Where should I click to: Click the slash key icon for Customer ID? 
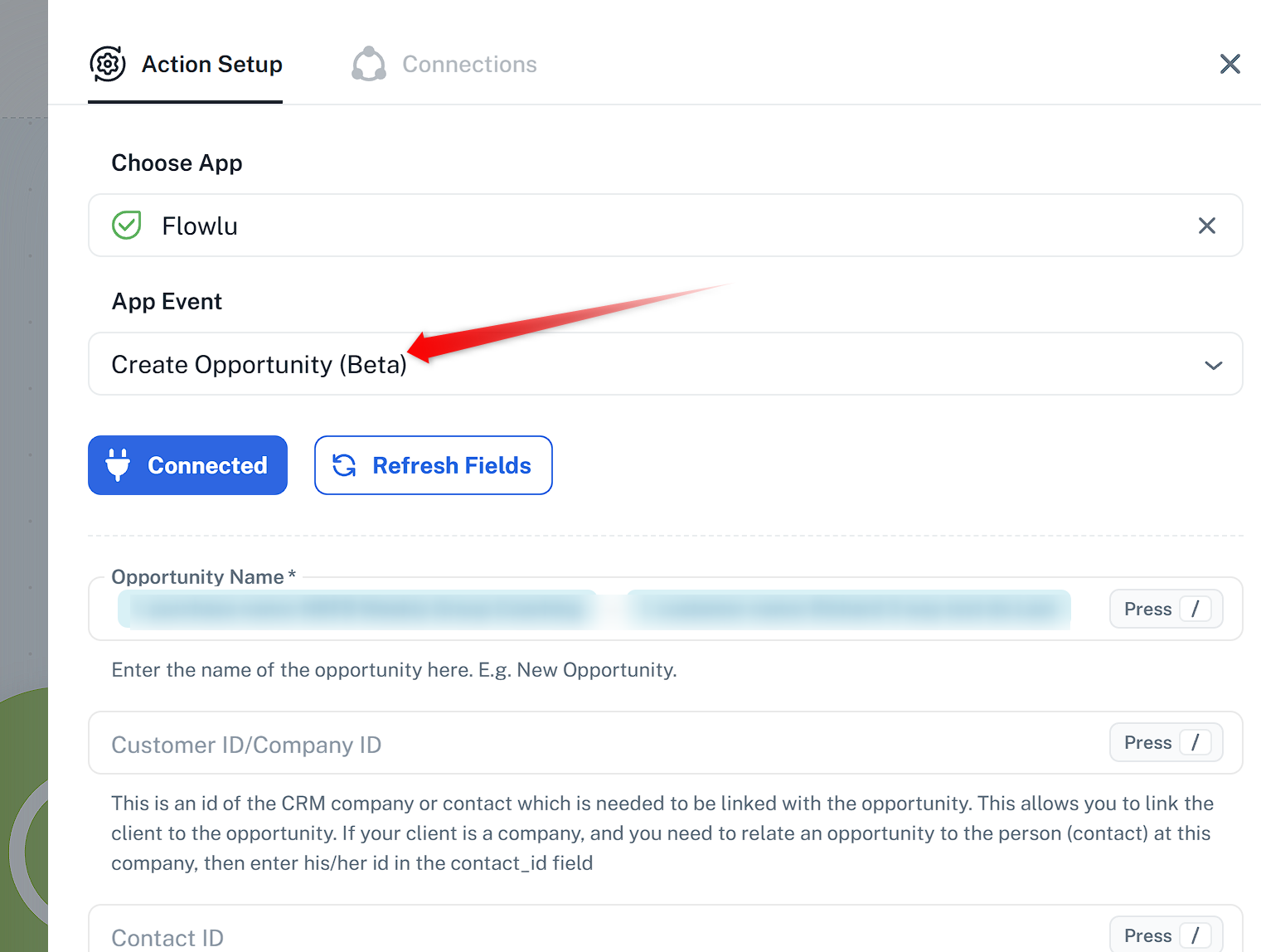(x=1196, y=742)
